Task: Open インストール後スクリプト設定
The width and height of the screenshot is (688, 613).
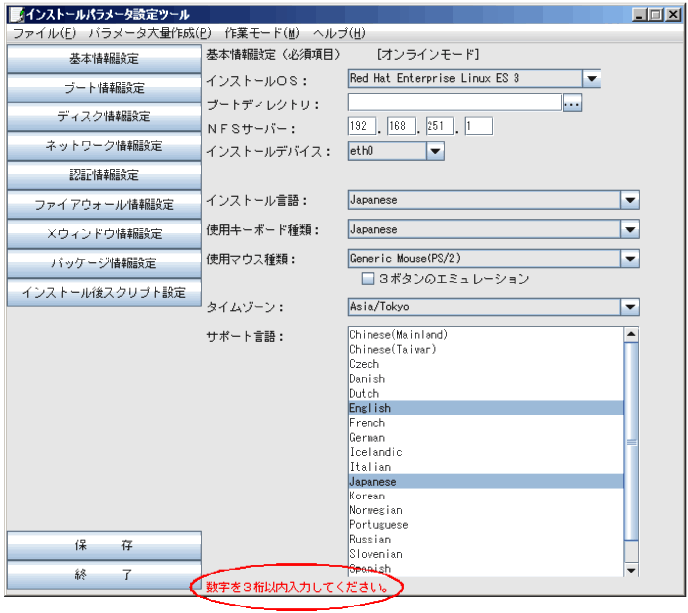Action: (104, 292)
